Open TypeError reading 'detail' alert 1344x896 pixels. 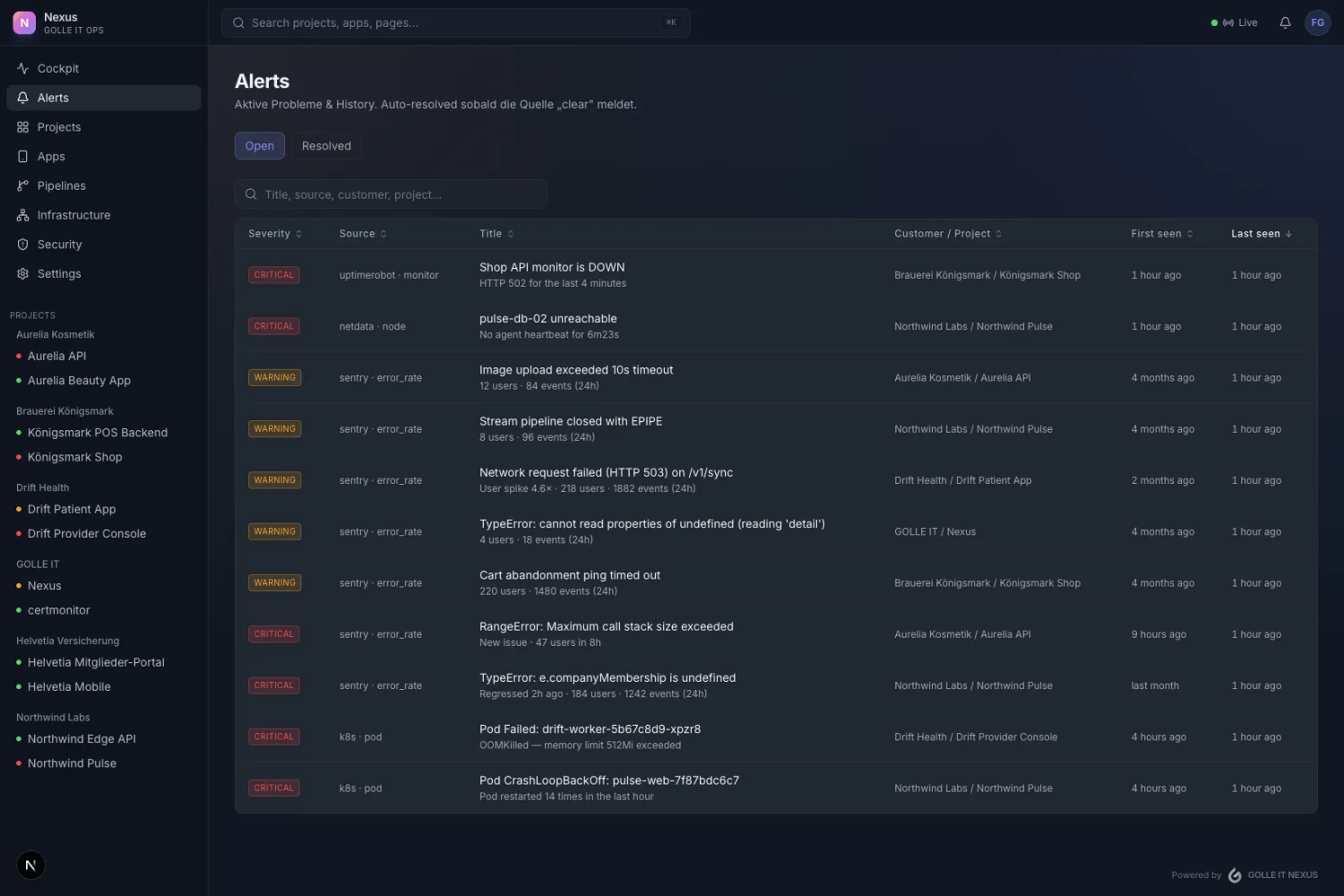coord(776,531)
